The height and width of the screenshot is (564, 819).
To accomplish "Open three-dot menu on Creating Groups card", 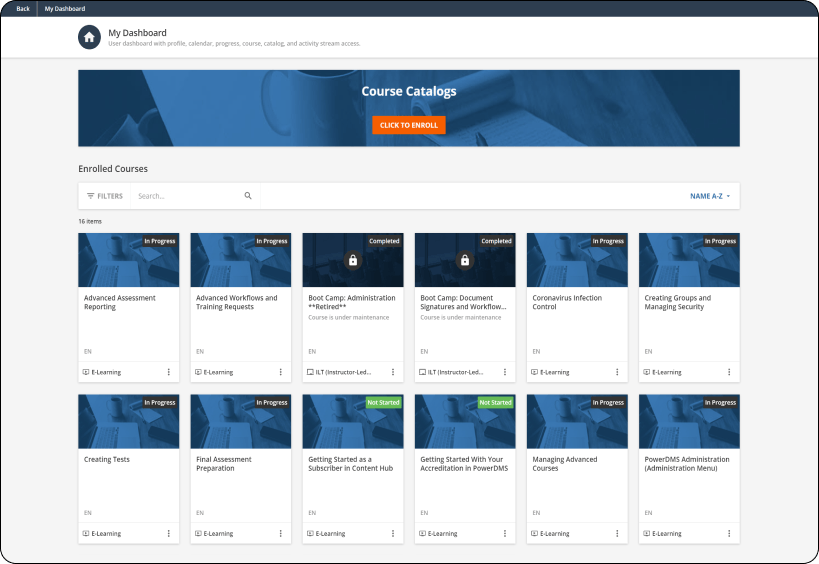I will (728, 372).
